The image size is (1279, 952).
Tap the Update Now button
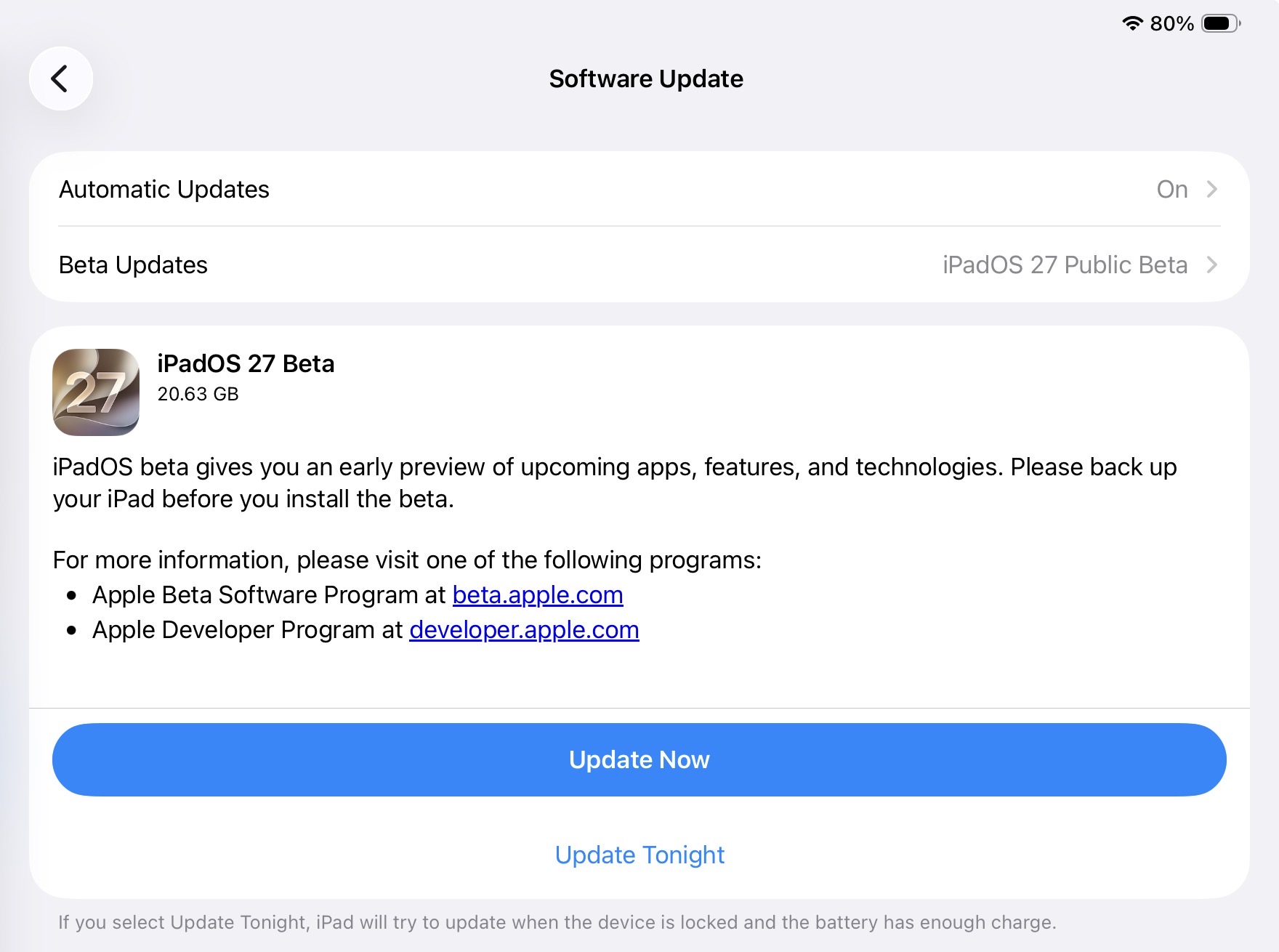(x=639, y=759)
